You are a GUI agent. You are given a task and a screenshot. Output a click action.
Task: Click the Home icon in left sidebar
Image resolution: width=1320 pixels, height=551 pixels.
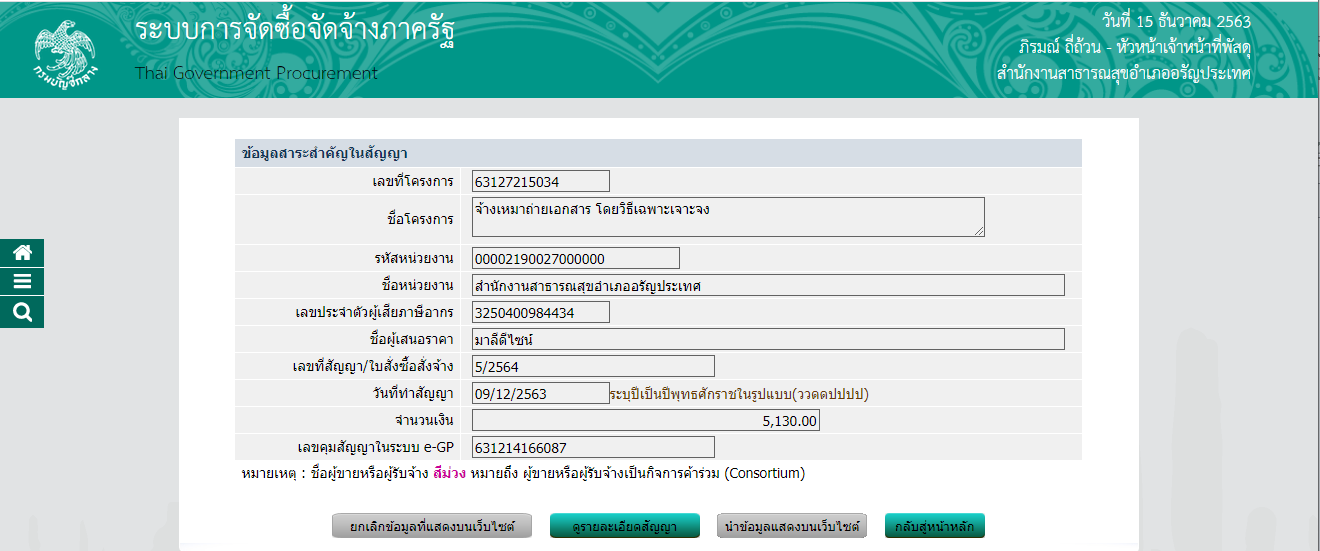tap(22, 254)
